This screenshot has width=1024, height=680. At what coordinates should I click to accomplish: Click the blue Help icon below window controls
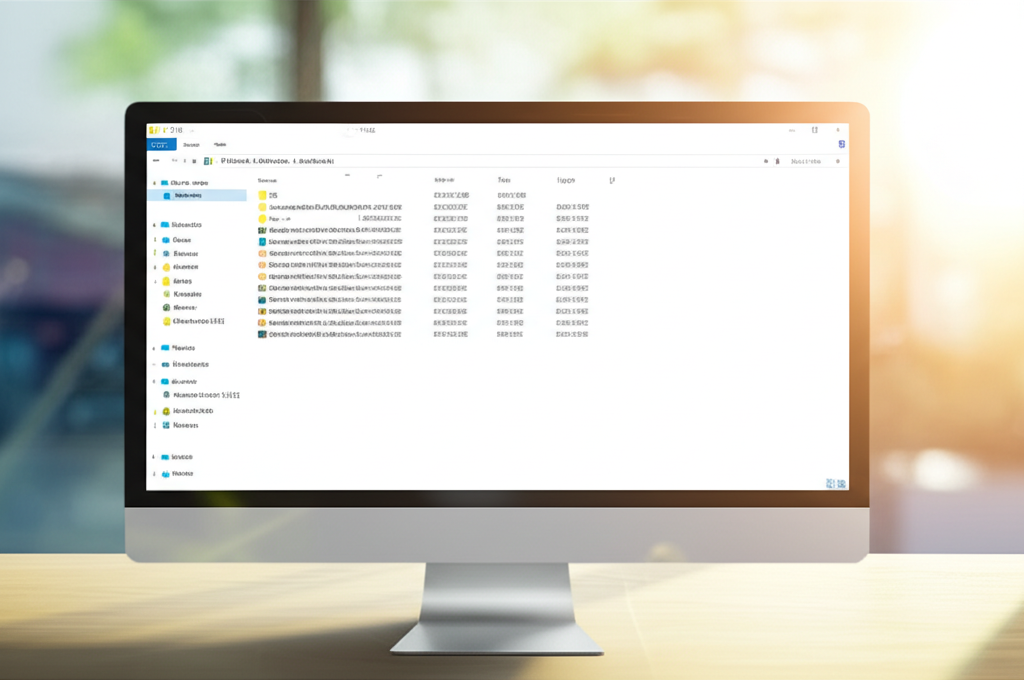pos(841,144)
